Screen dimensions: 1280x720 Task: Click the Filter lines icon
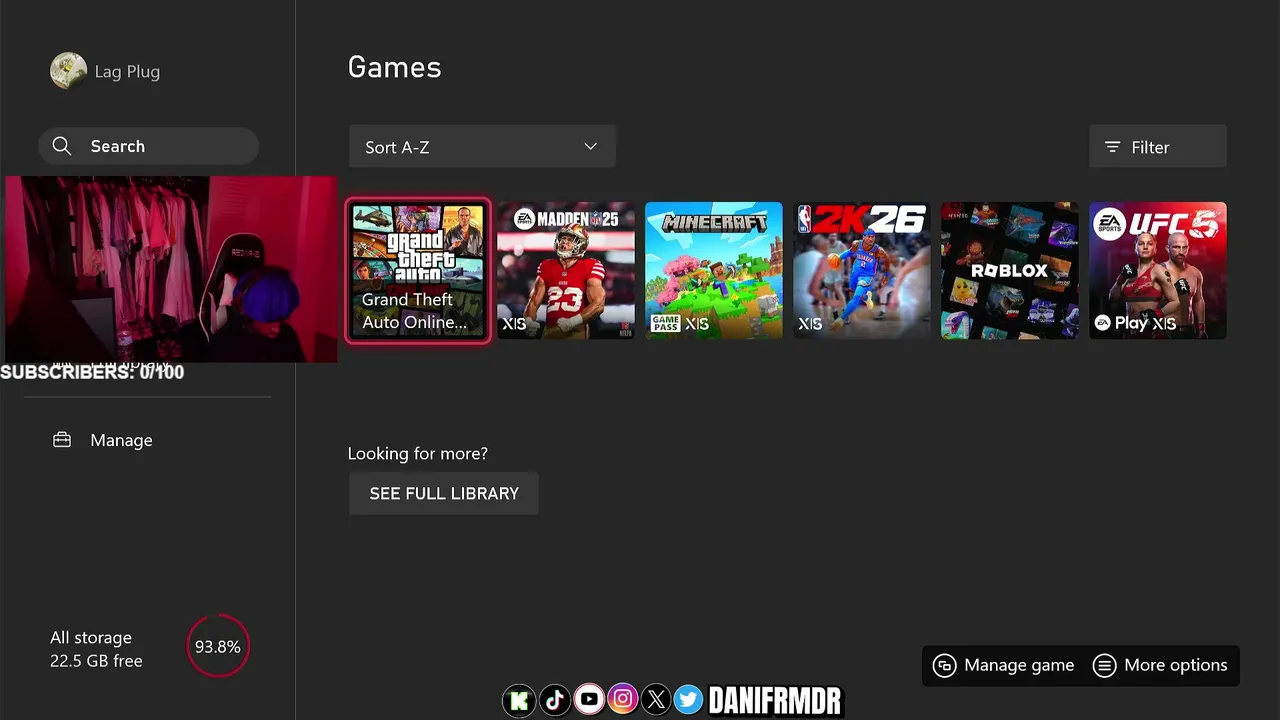pyautogui.click(x=1112, y=147)
